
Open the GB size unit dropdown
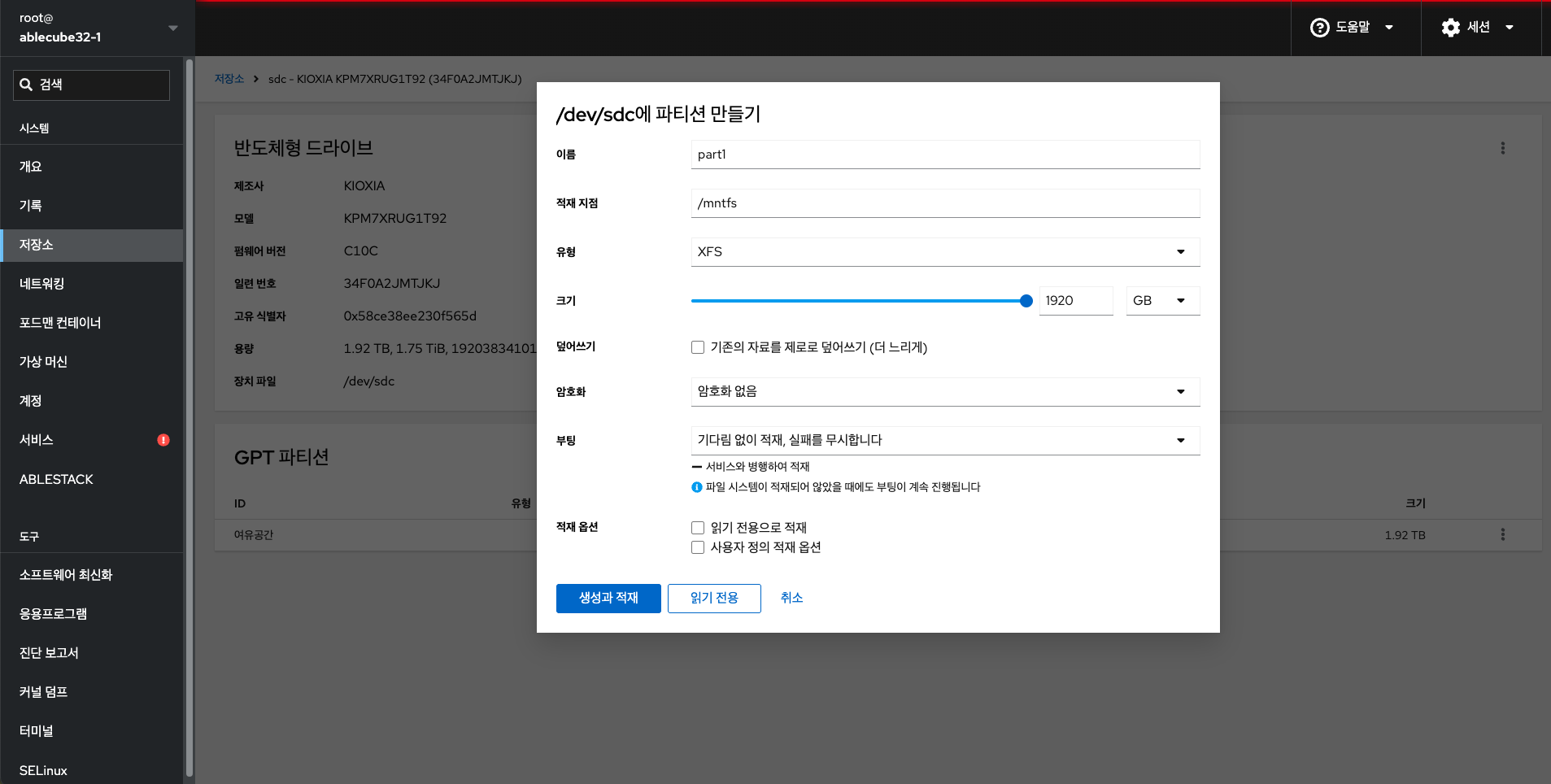pyautogui.click(x=1161, y=301)
